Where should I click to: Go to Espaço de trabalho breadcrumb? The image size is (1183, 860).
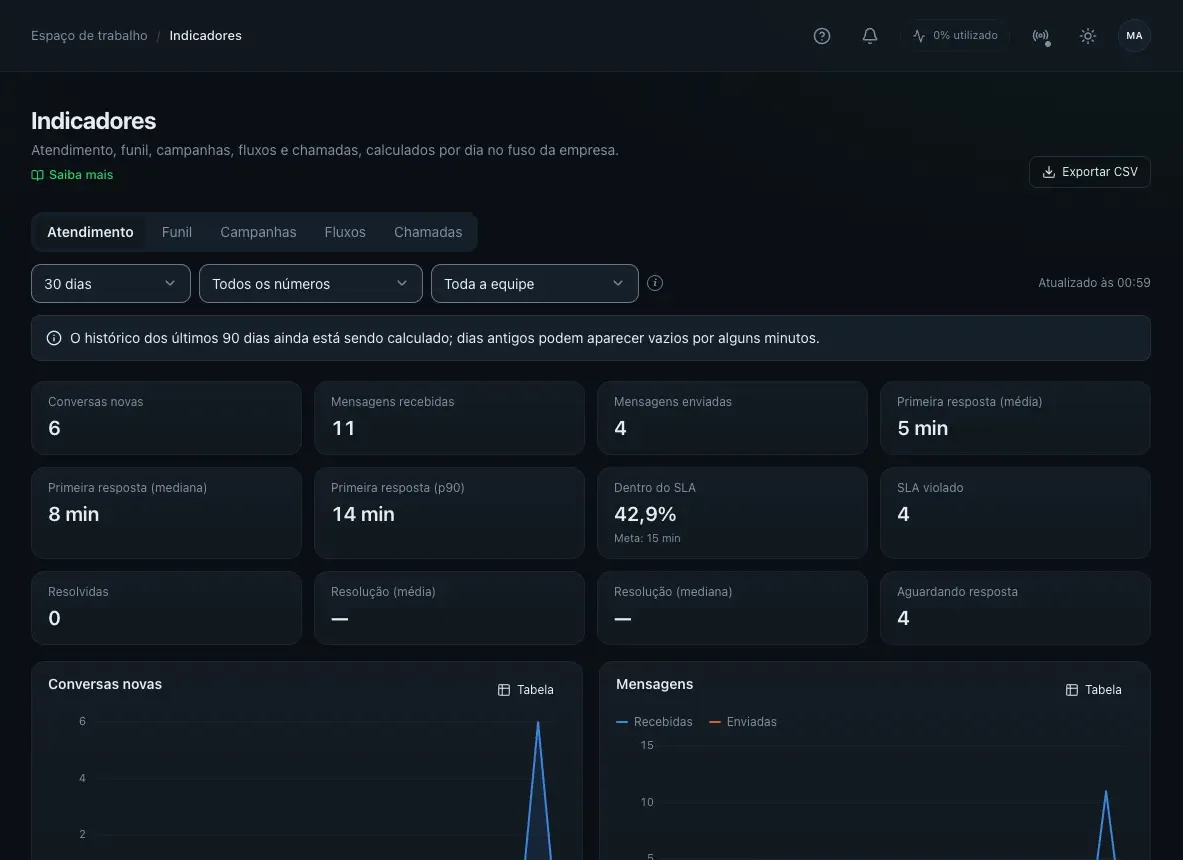89,35
